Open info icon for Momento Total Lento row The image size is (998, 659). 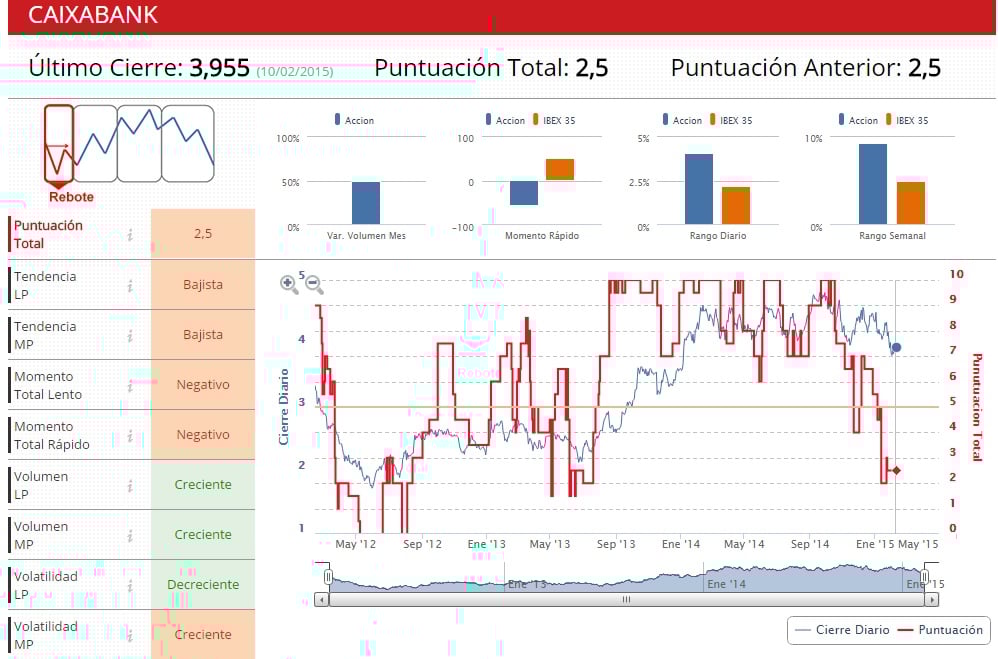click(x=130, y=386)
